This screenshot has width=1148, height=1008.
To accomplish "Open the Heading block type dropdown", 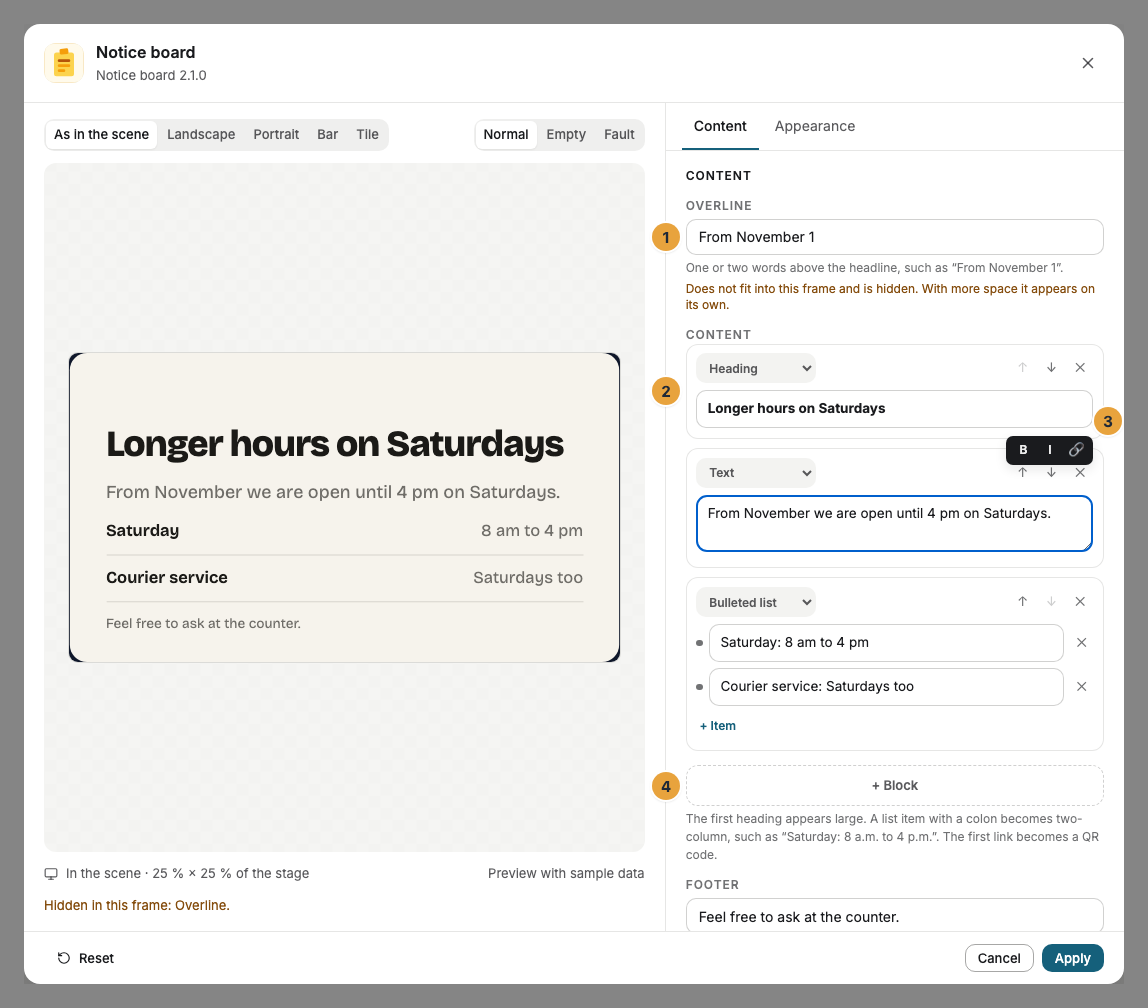I will pyautogui.click(x=756, y=368).
